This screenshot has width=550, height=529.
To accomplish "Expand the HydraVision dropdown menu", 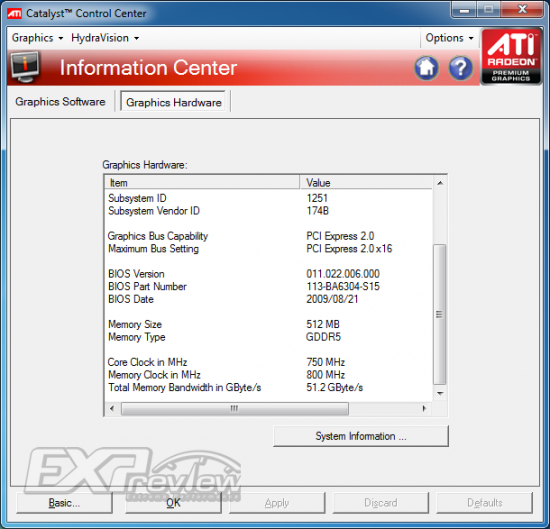I will click(105, 38).
